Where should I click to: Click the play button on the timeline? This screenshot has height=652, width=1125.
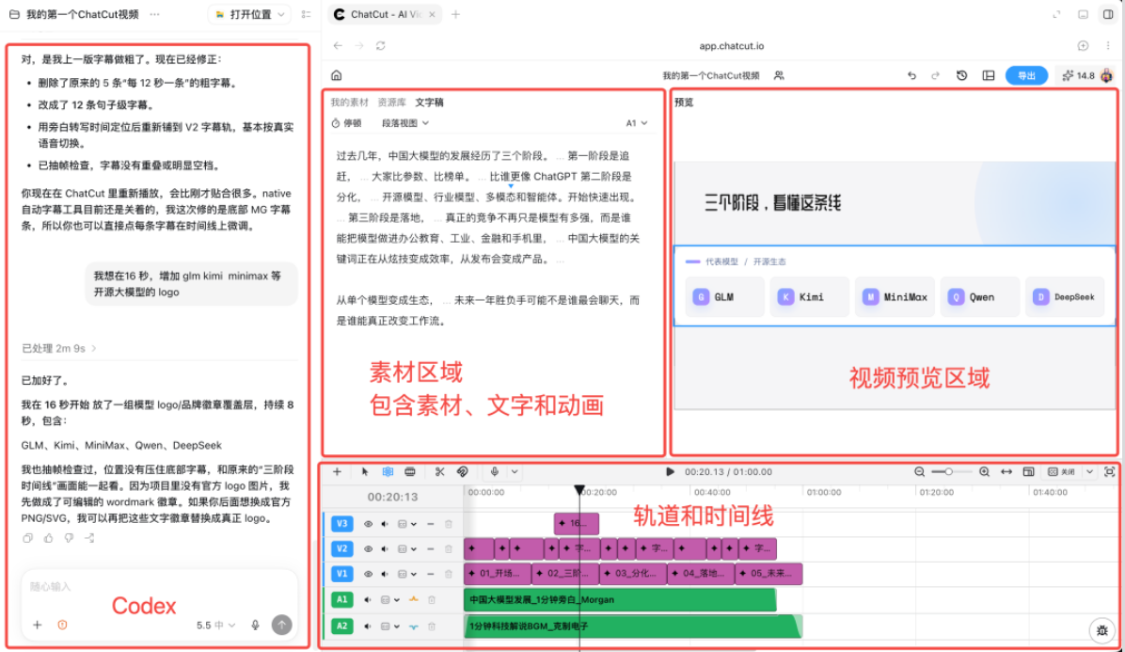pyautogui.click(x=670, y=472)
